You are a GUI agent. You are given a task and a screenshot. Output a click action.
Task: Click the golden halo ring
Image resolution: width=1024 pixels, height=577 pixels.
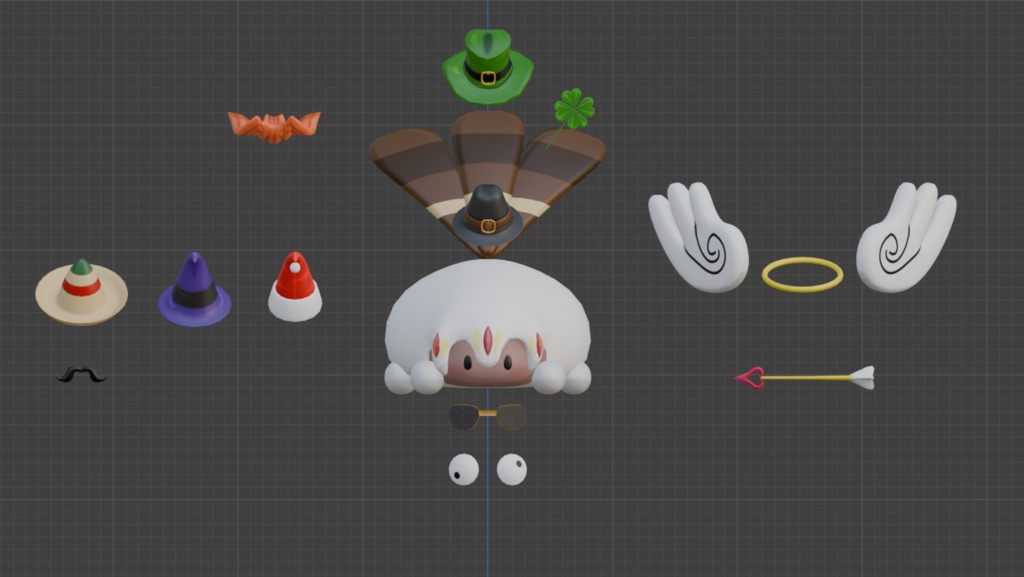click(803, 274)
